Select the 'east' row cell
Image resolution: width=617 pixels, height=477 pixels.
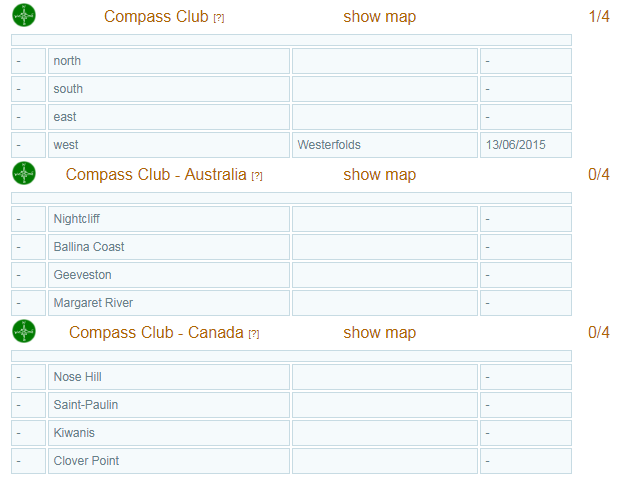[x=169, y=117]
